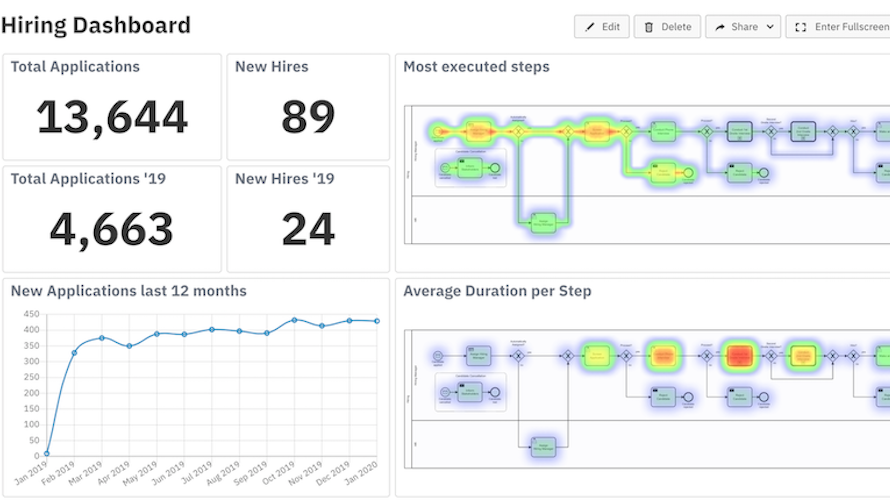The width and height of the screenshot is (890, 500).
Task: Open the Most executed steps report title
Action: tap(476, 66)
